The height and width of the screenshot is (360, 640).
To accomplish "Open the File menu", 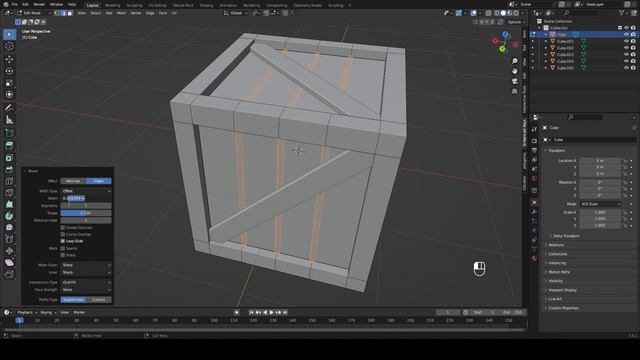I will [x=15, y=4].
